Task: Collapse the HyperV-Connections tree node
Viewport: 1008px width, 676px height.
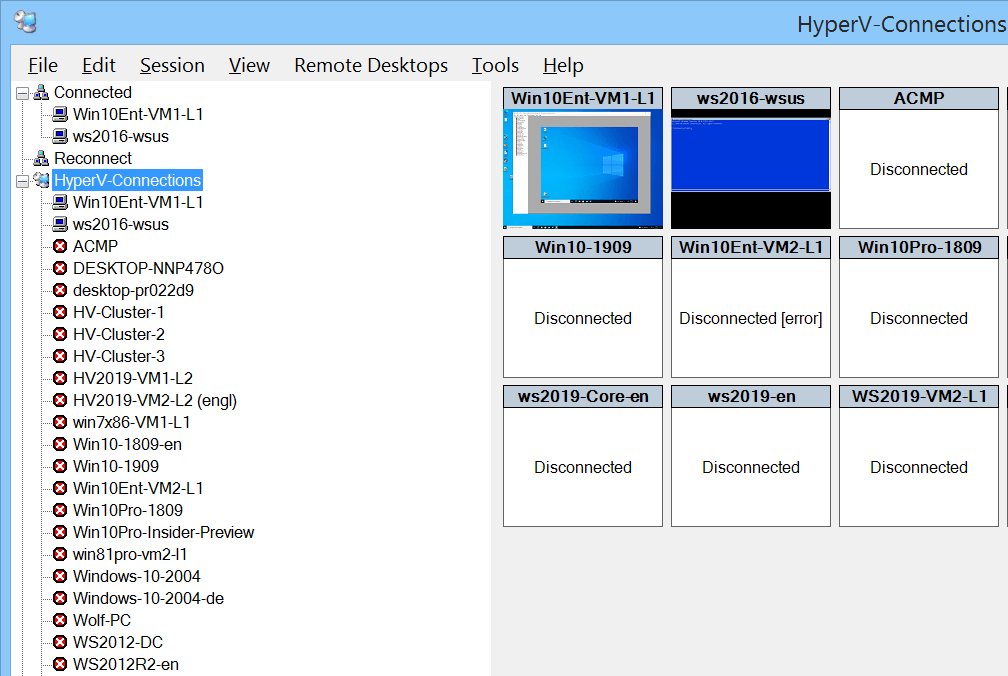Action: (x=22, y=181)
